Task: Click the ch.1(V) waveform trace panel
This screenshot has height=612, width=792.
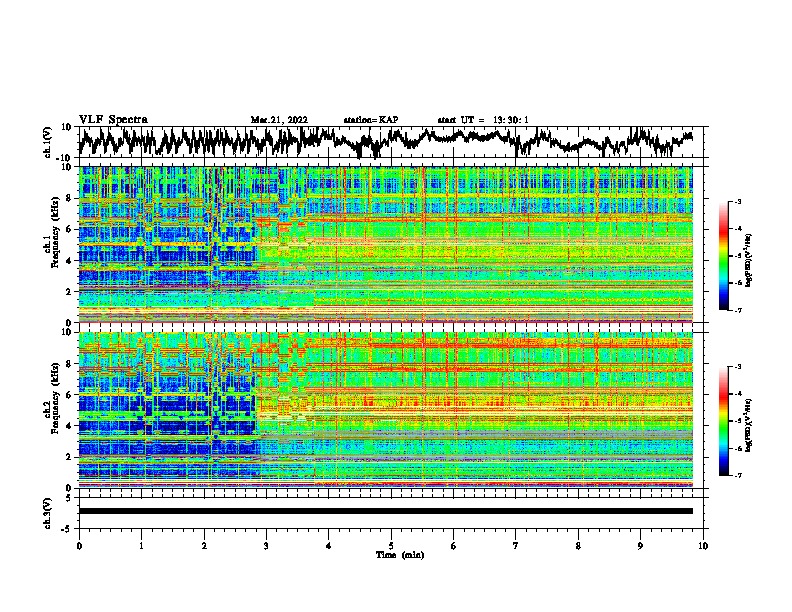Action: coord(393,142)
